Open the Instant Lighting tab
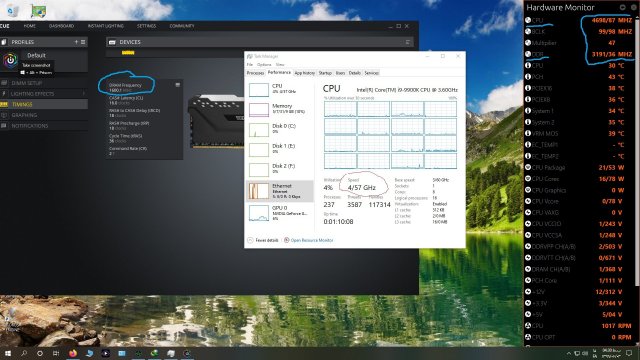This screenshot has width=640, height=360. point(106,26)
